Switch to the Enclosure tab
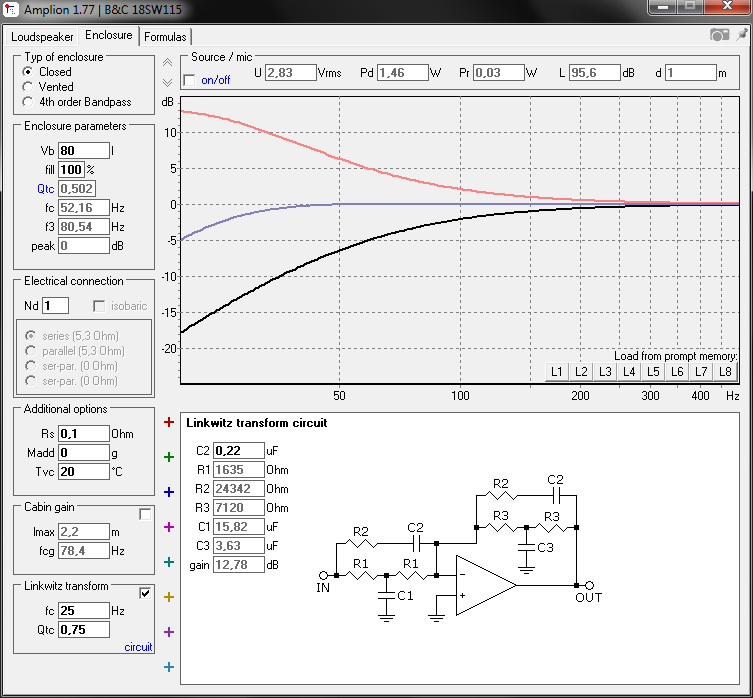This screenshot has width=753, height=698. (x=109, y=35)
